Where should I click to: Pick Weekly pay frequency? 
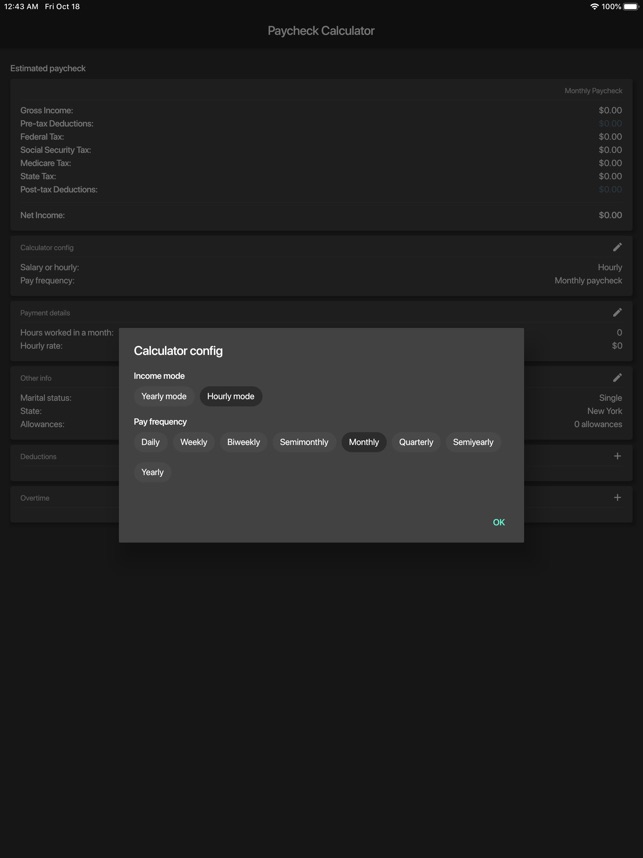coord(194,442)
